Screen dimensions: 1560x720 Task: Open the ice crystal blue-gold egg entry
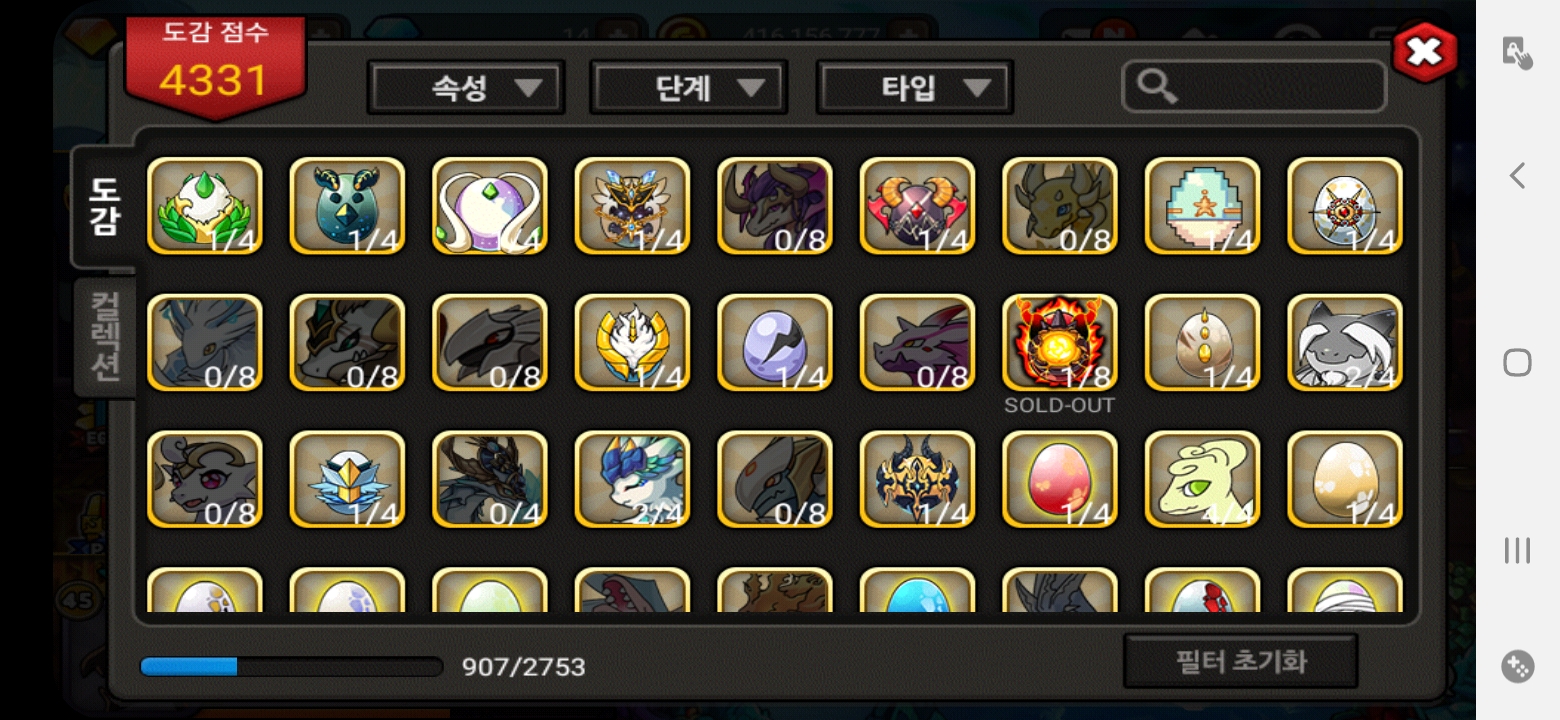tap(347, 479)
